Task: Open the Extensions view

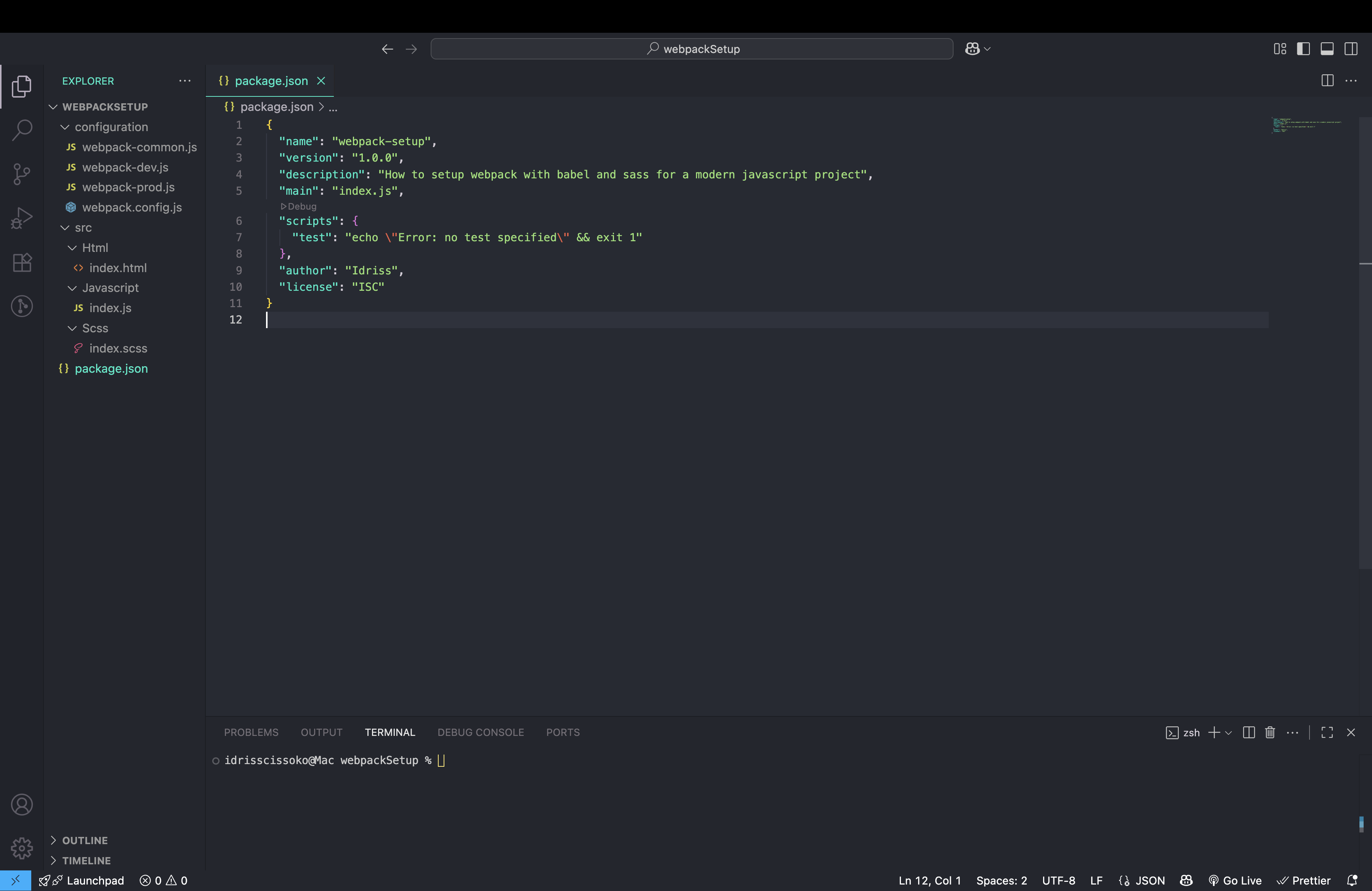Action: 22,262
